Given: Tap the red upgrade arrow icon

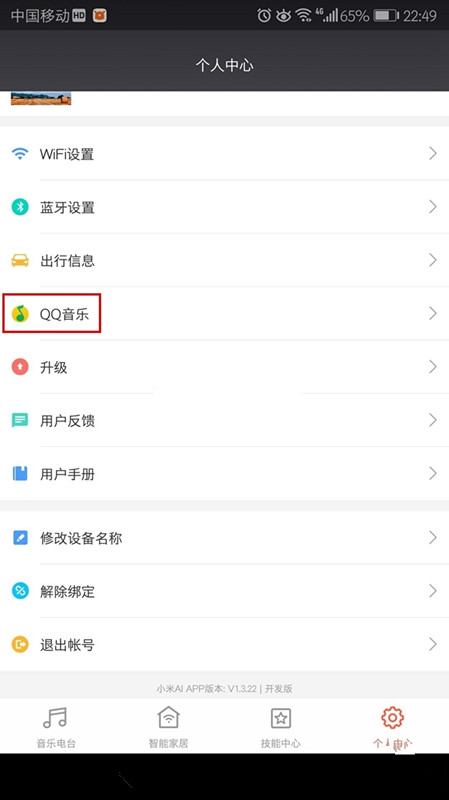Looking at the screenshot, I should (x=20, y=367).
